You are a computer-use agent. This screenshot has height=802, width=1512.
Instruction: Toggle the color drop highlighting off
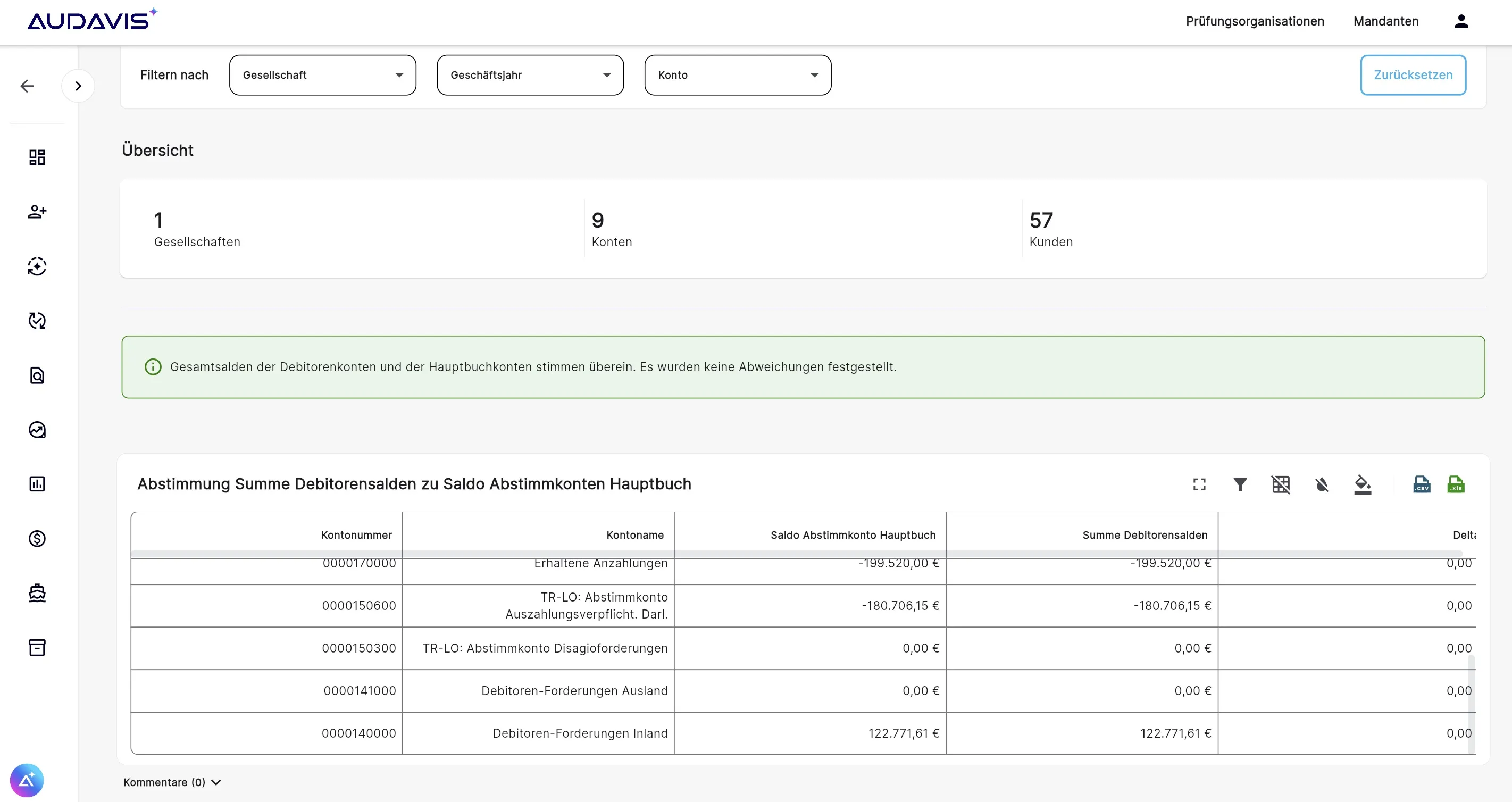click(x=1322, y=484)
